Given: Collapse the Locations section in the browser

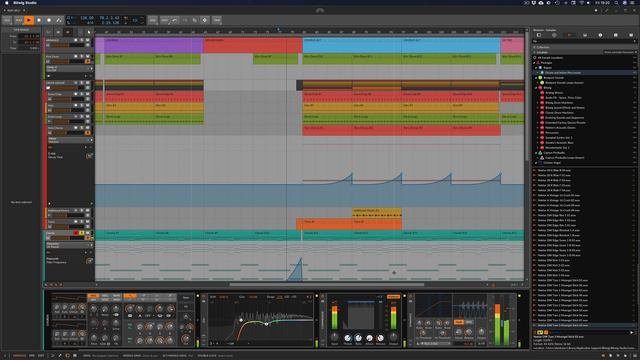Looking at the screenshot, I should pos(534,52).
